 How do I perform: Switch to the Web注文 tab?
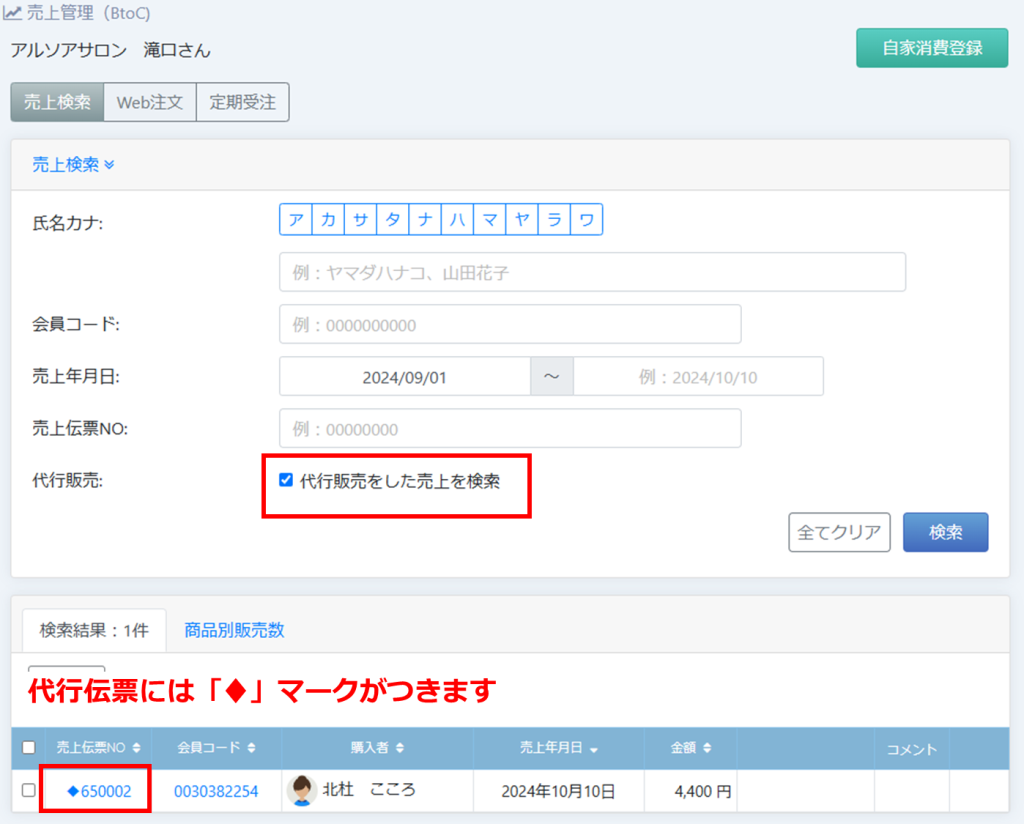(149, 102)
